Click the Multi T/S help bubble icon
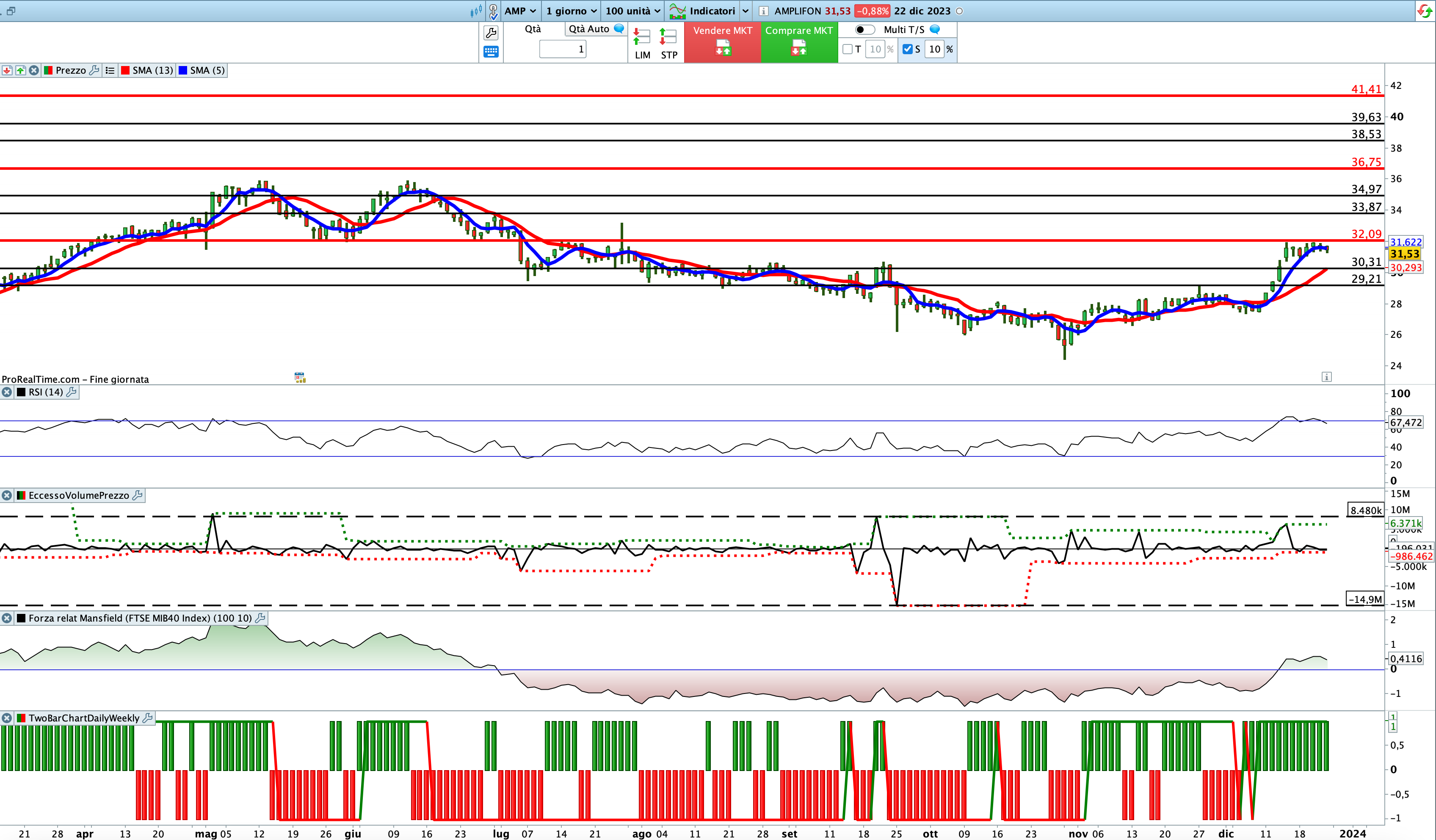The height and width of the screenshot is (840, 1436). coord(934,29)
